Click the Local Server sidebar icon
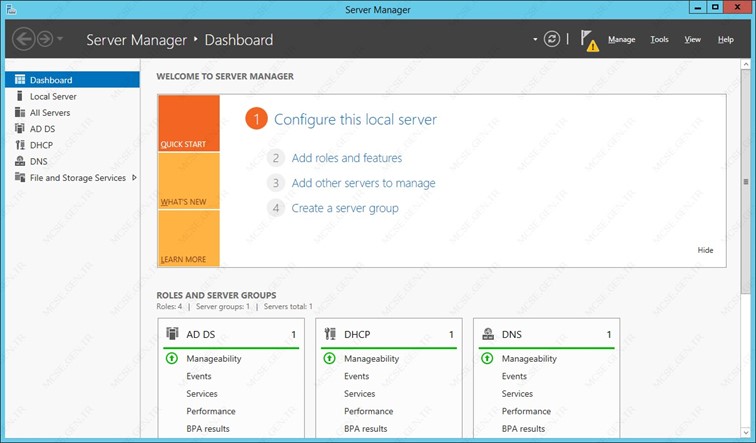 [x=20, y=96]
